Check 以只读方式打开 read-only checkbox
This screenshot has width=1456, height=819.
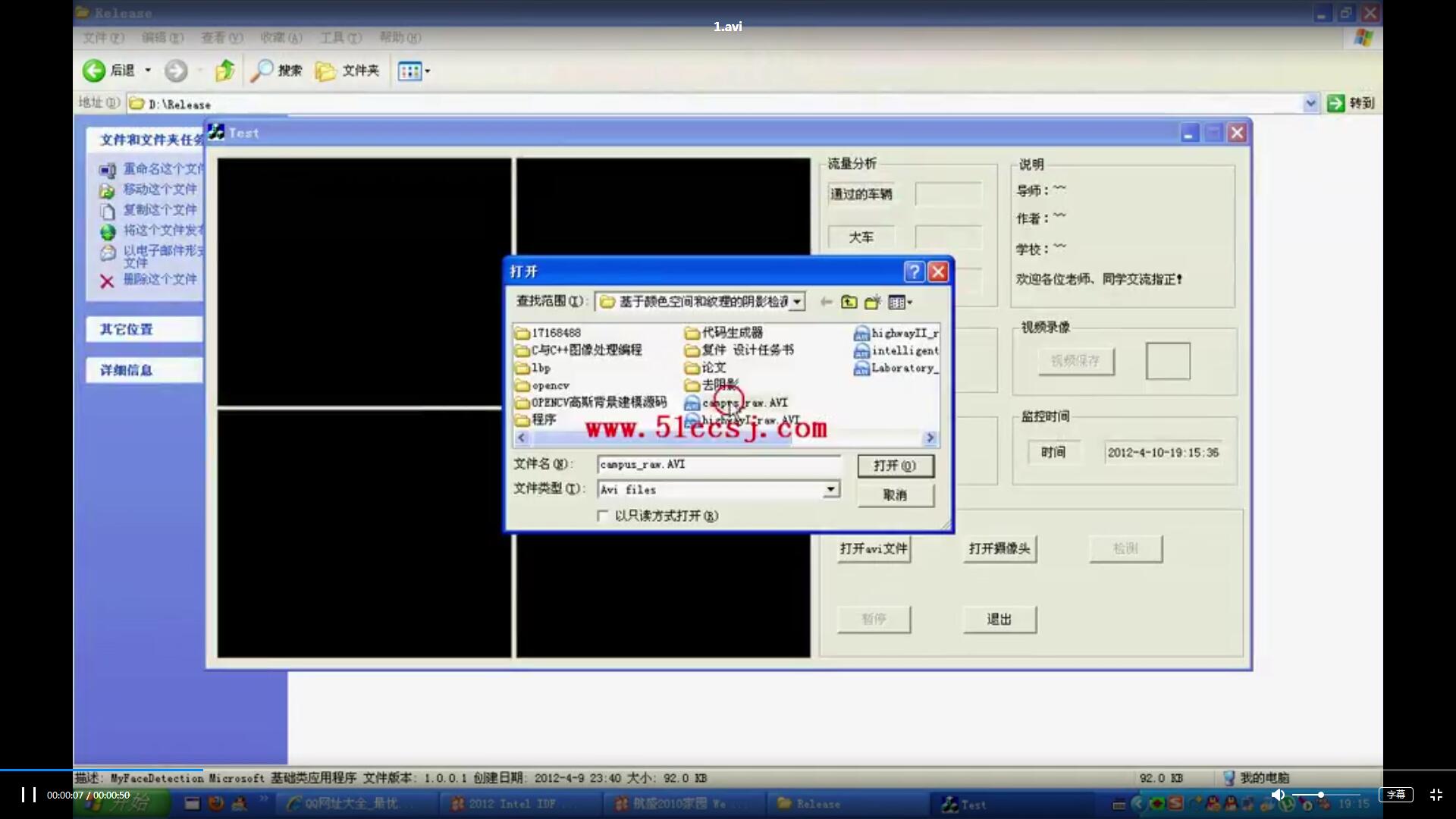click(x=603, y=516)
